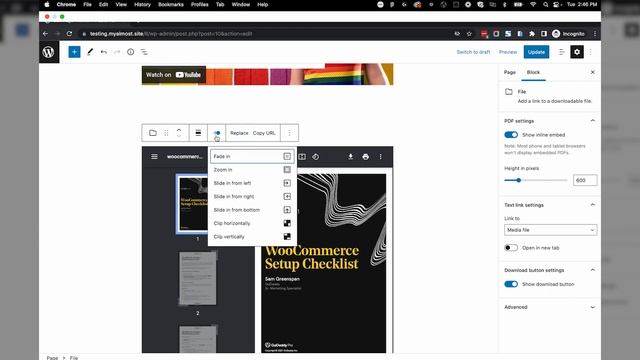Choose Slide in from right option
This screenshot has height=360, width=640.
[x=252, y=196]
